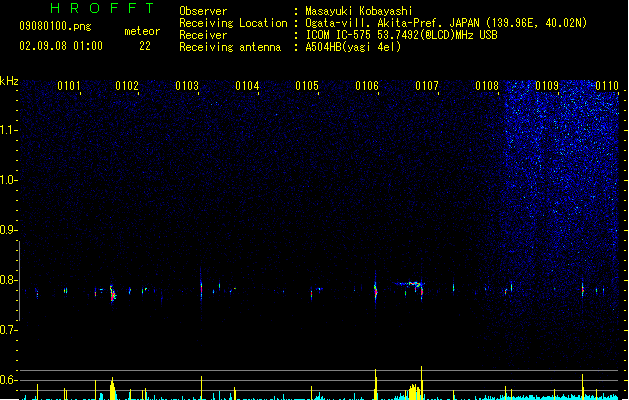Click the 0101 time marker
Screen dimensions: 629x400
click(x=69, y=86)
